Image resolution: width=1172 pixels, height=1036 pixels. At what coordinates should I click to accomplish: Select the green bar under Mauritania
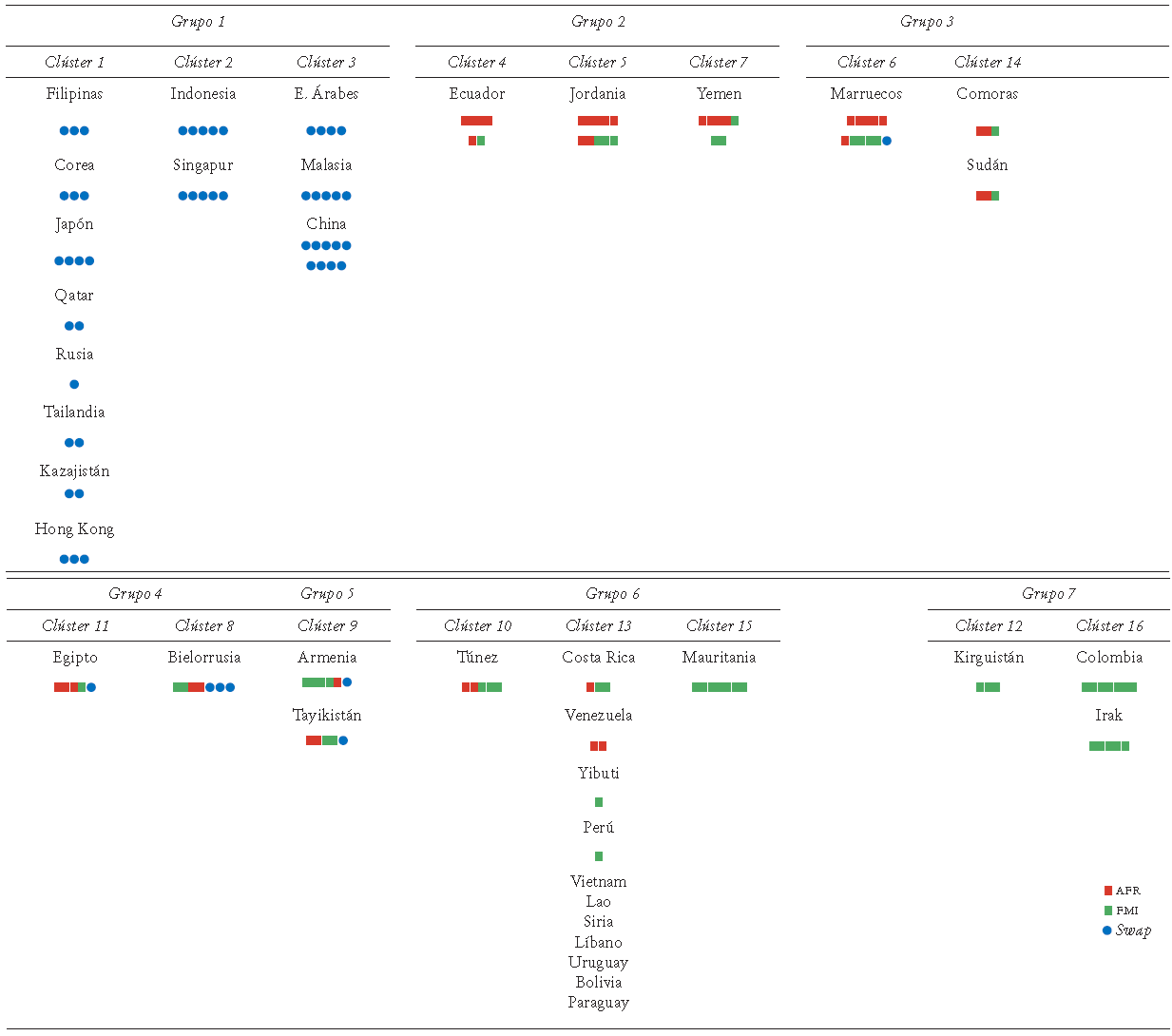[719, 687]
